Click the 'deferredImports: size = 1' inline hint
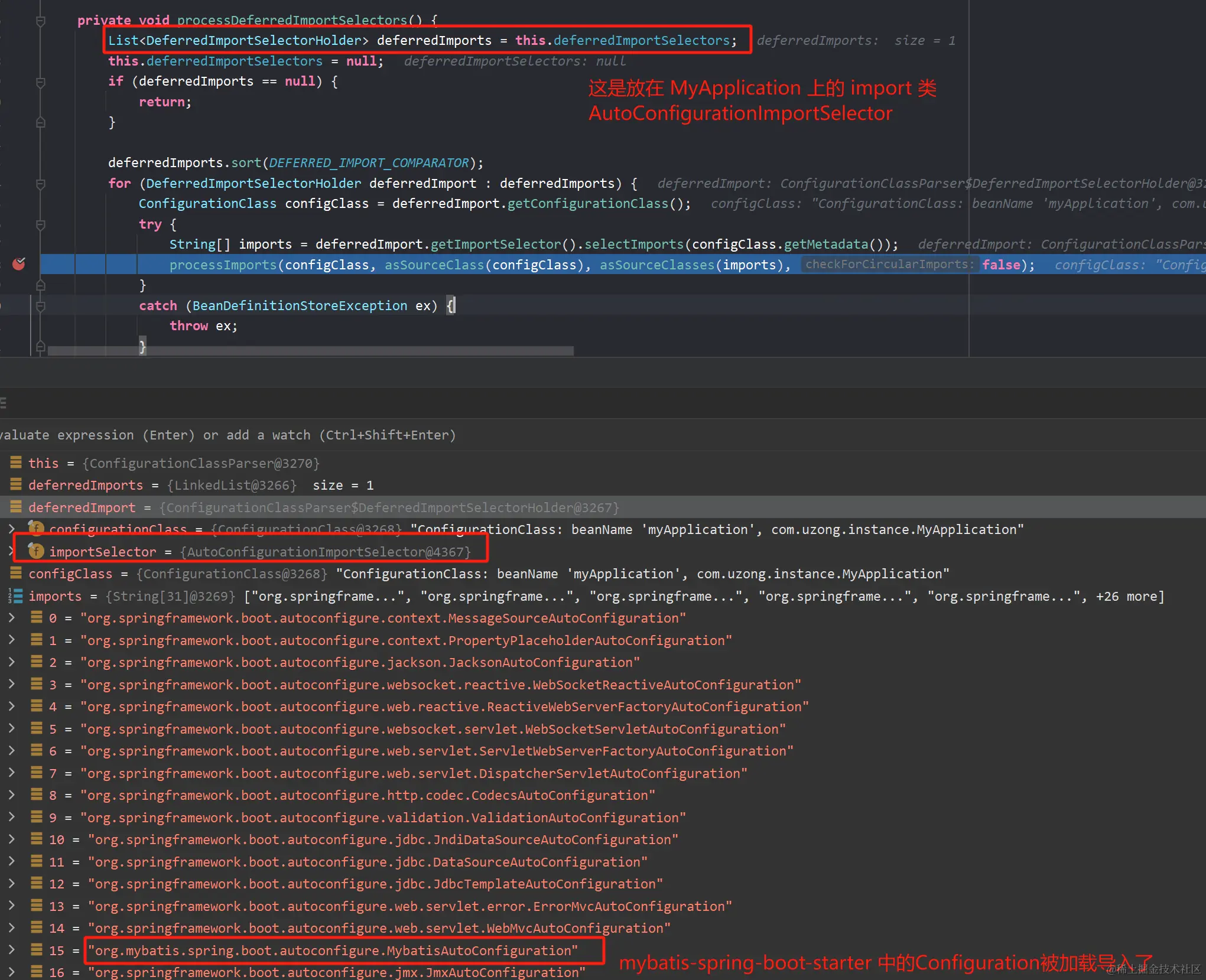1206x980 pixels. click(x=856, y=40)
